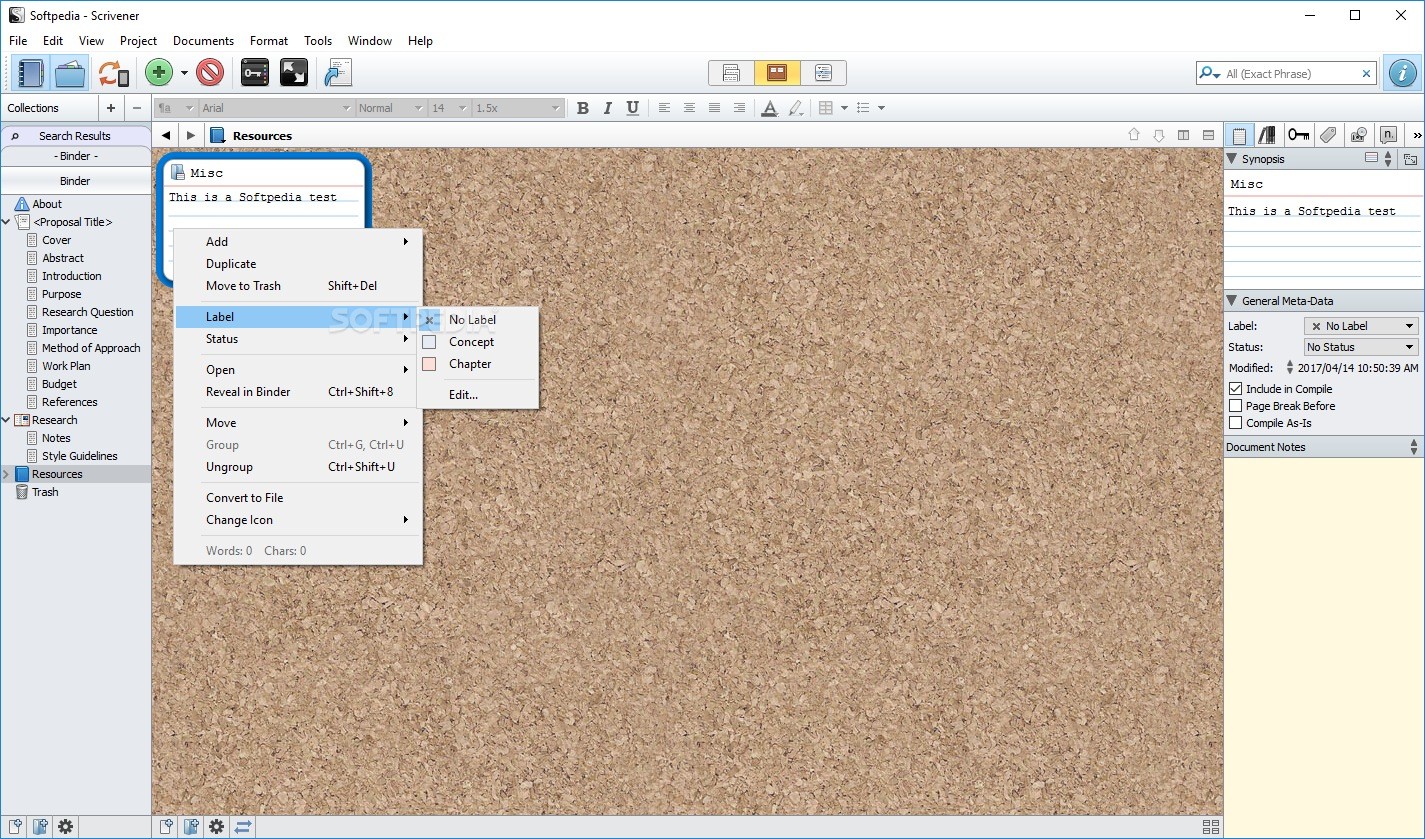Choose Convert to File menu entry
This screenshot has height=839, width=1425.
pos(298,498)
